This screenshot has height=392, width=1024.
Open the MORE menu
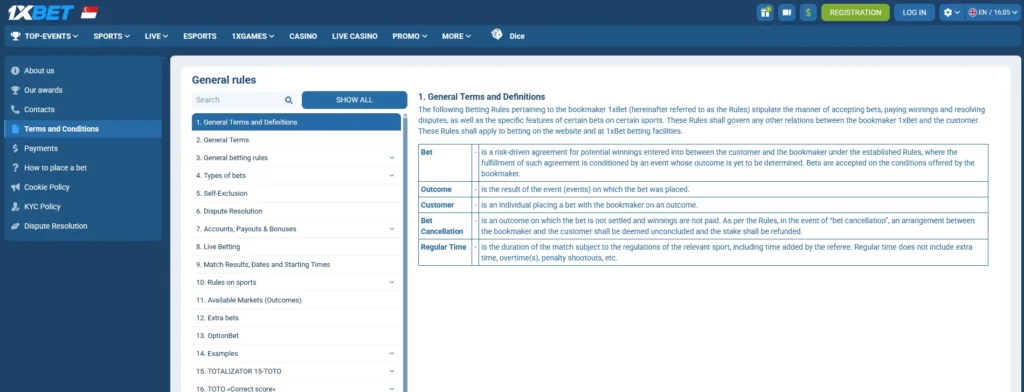click(456, 36)
